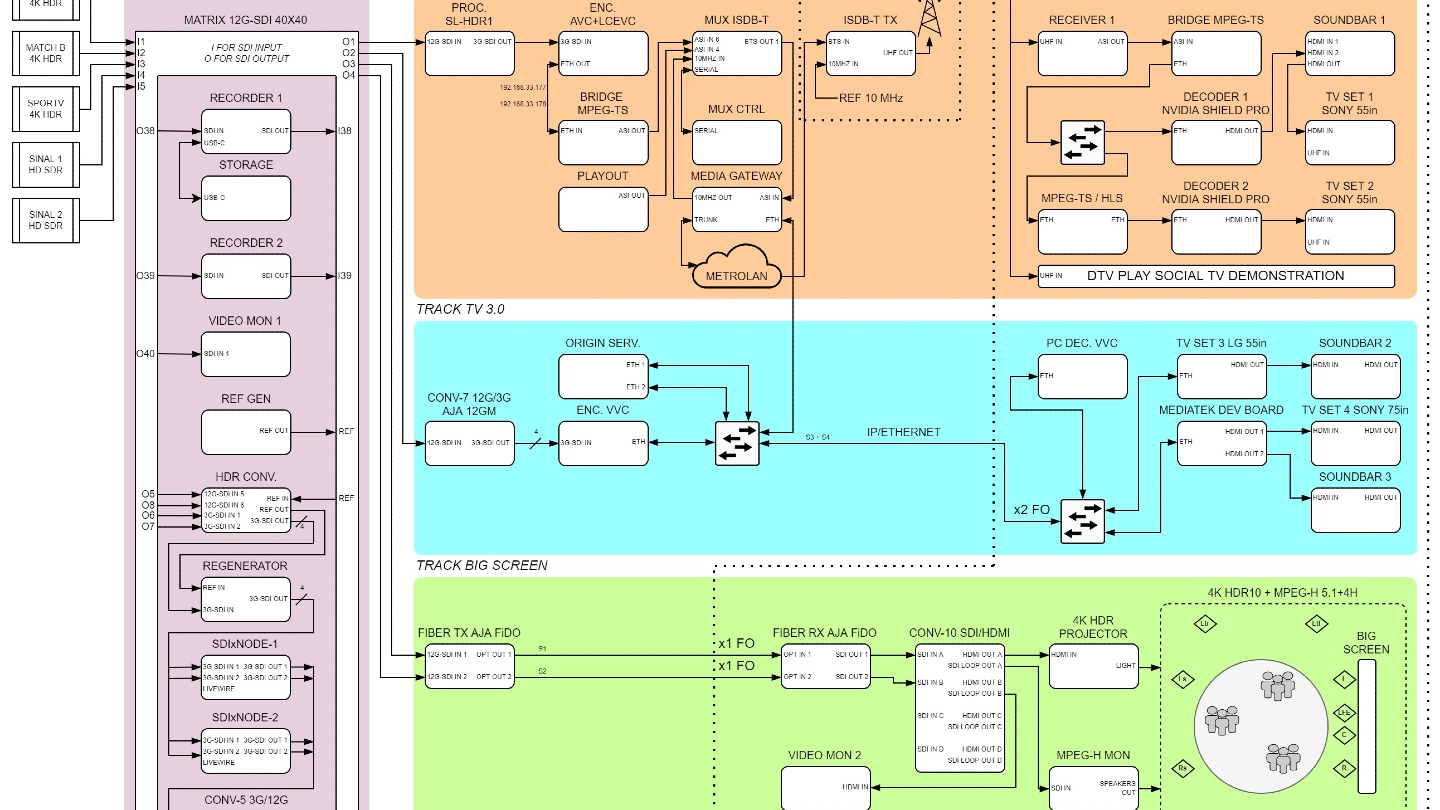Viewport: 1440px width, 810px height.
Task: Click the Lu upper-left height speaker diamond
Action: pos(1207,625)
